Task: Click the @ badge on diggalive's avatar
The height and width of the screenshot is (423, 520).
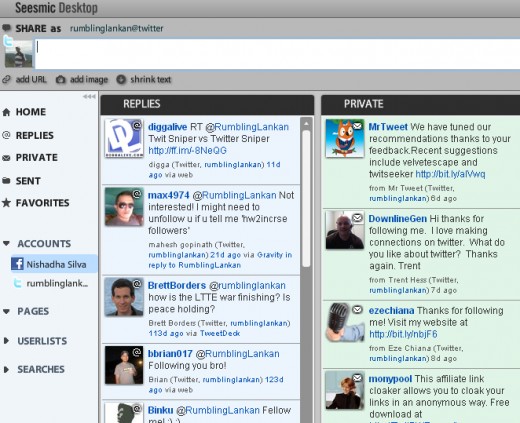Action: click(137, 125)
